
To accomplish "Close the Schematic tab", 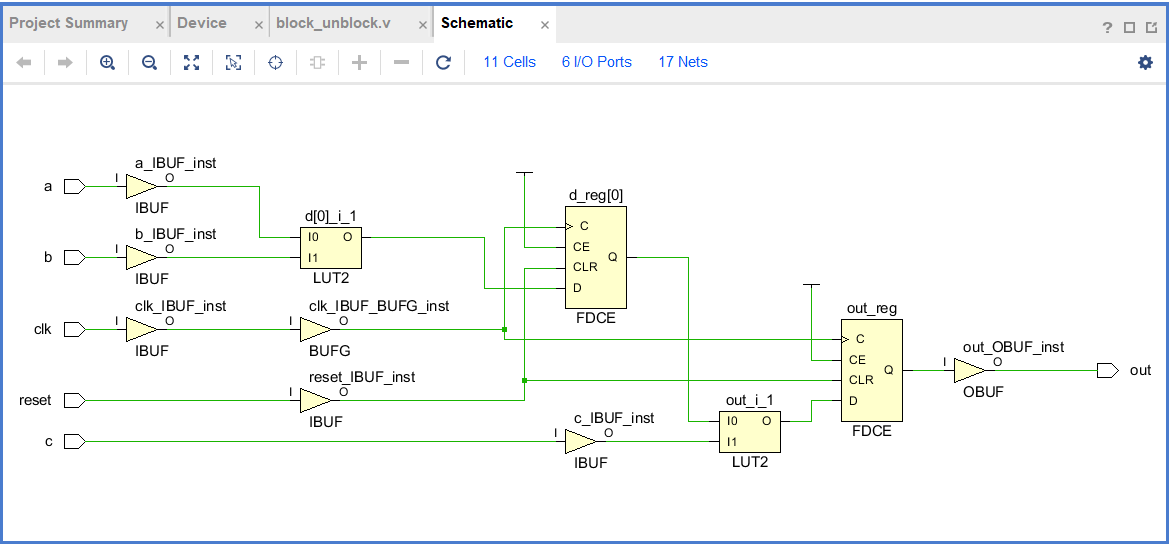I will point(545,25).
